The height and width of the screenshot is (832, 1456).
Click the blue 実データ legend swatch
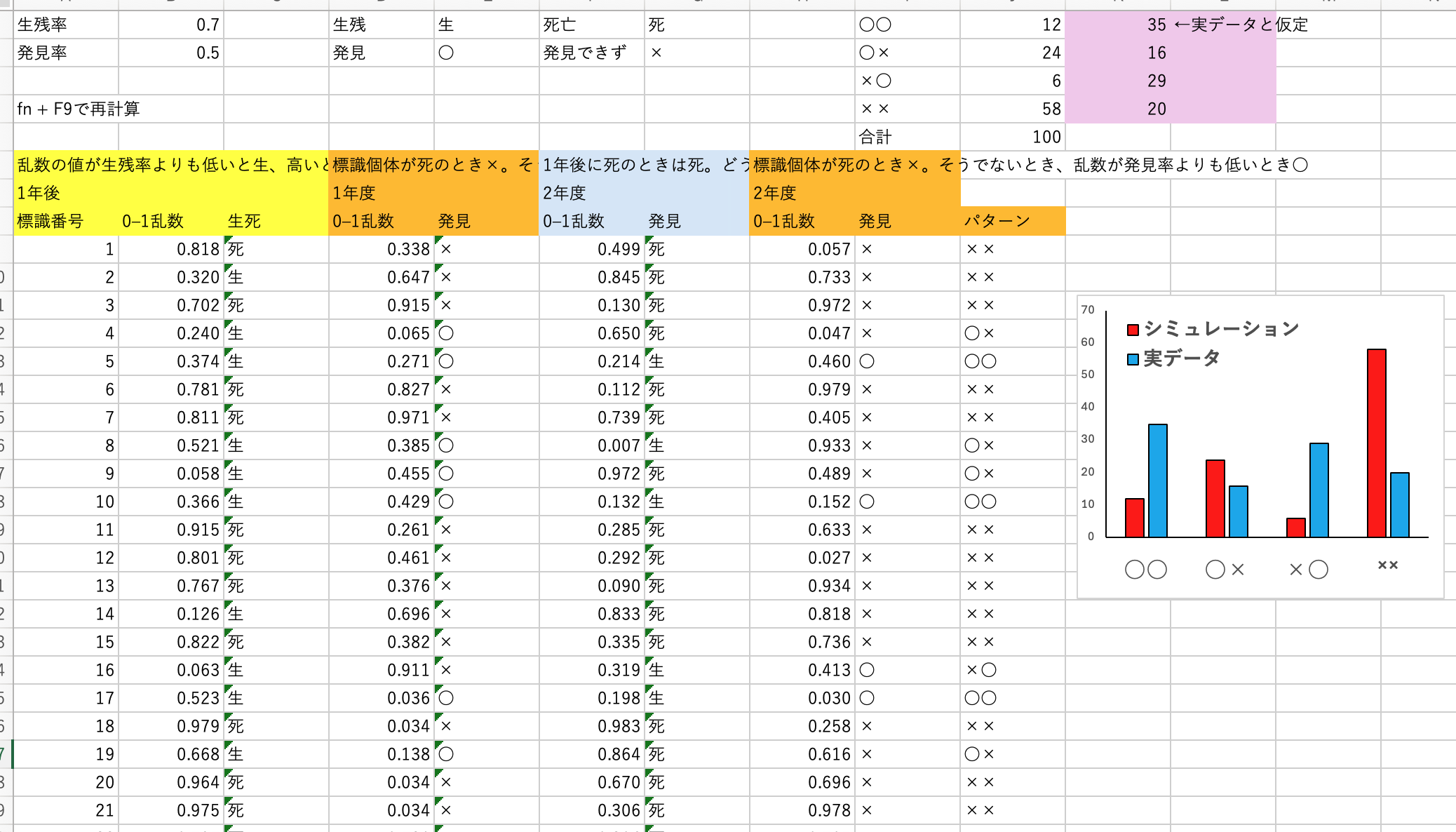[x=1133, y=359]
